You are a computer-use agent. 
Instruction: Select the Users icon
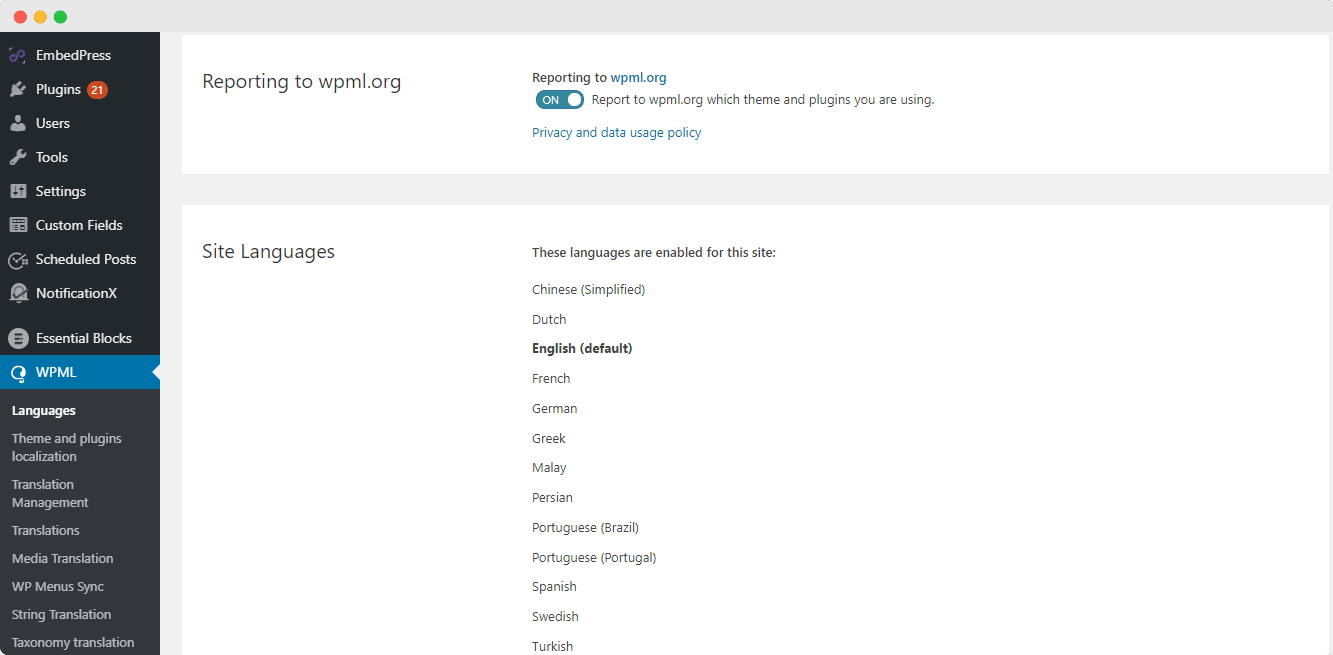[17, 123]
